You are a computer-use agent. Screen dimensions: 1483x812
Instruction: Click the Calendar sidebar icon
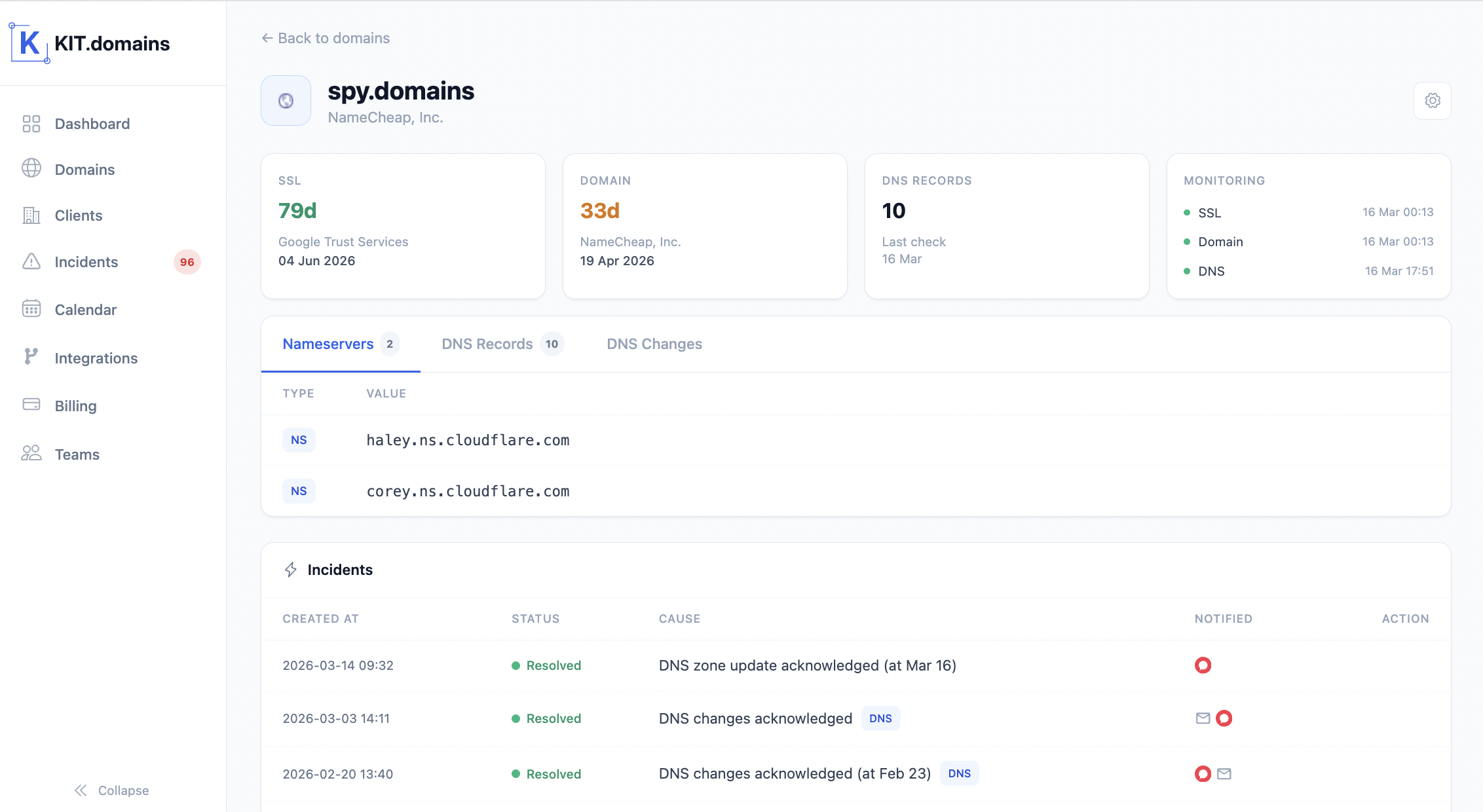(x=31, y=309)
